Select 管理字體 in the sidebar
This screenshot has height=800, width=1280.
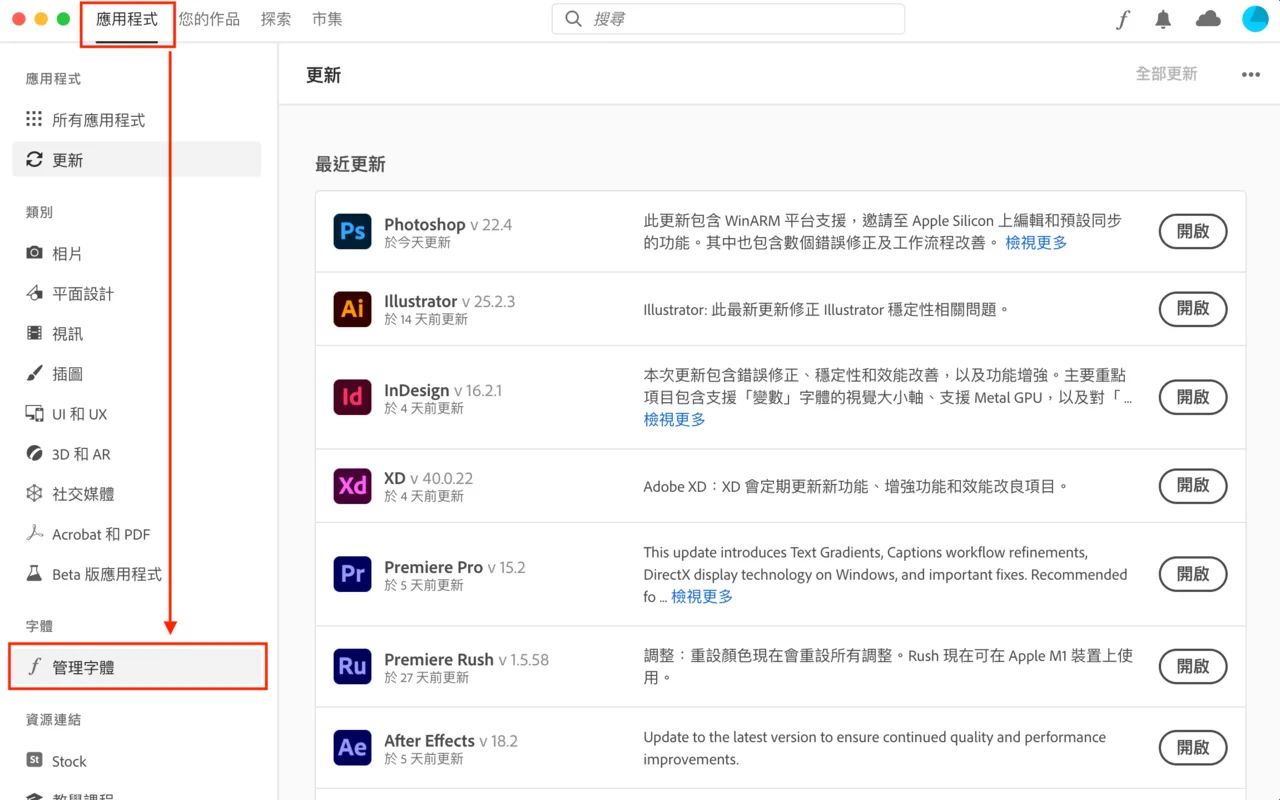136,667
